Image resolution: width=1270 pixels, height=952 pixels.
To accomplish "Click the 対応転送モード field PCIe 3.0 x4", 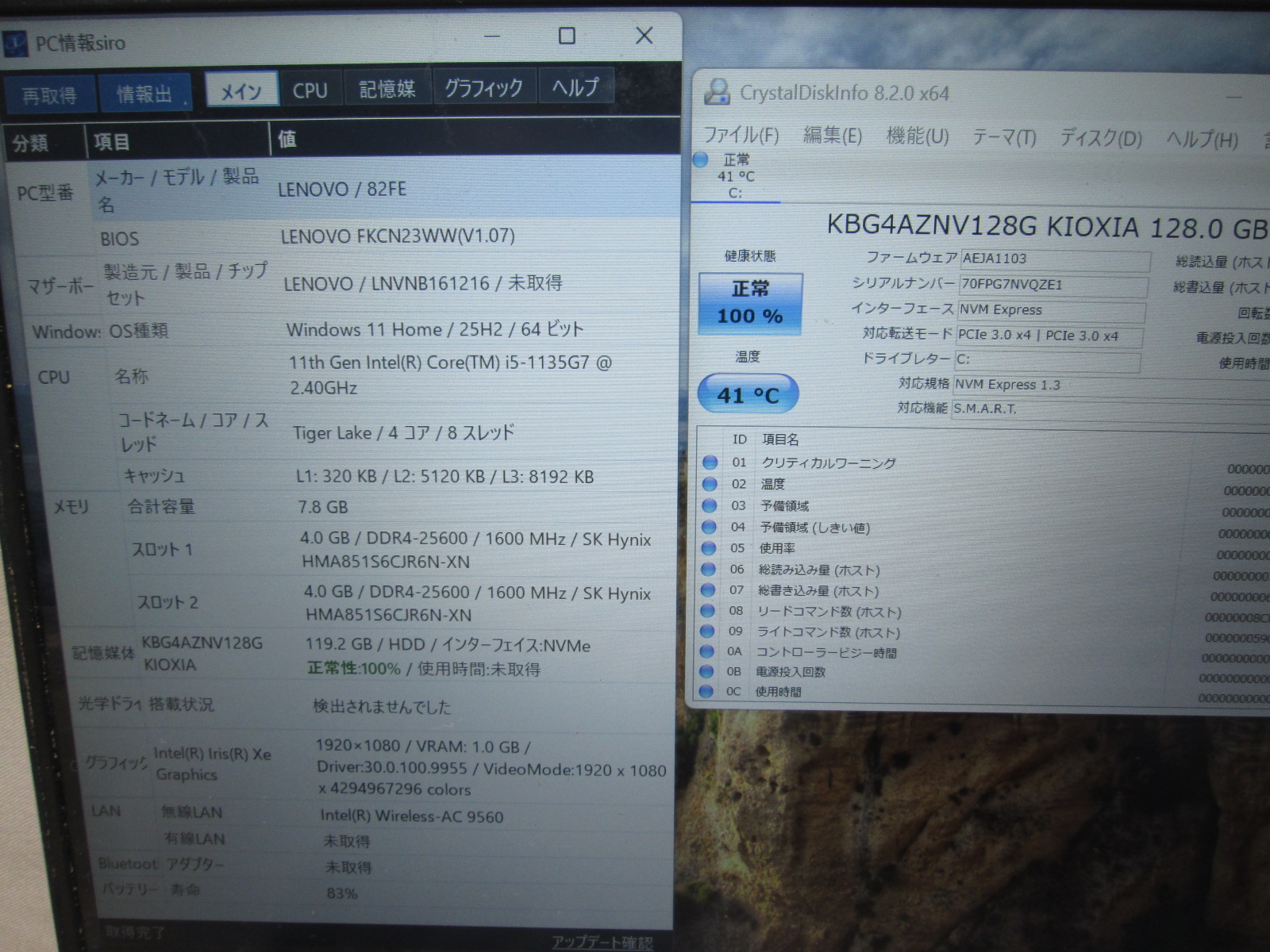I will [1049, 336].
